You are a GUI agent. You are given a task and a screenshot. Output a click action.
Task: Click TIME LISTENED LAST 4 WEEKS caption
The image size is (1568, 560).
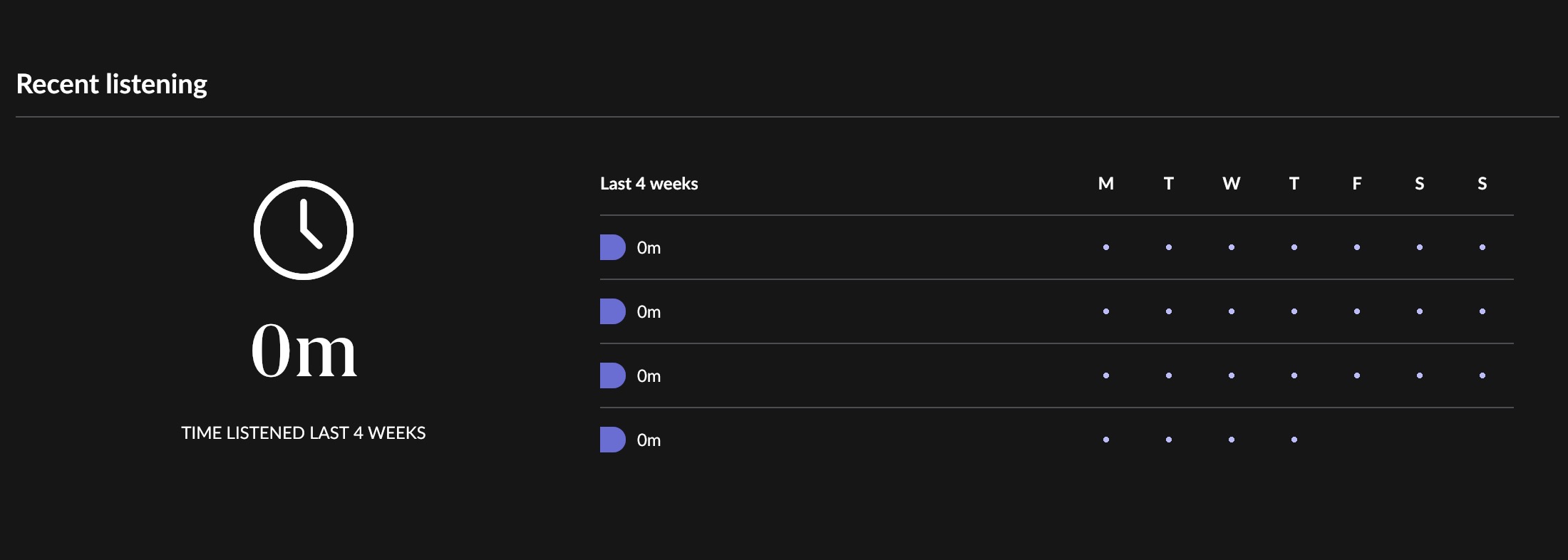click(x=304, y=433)
